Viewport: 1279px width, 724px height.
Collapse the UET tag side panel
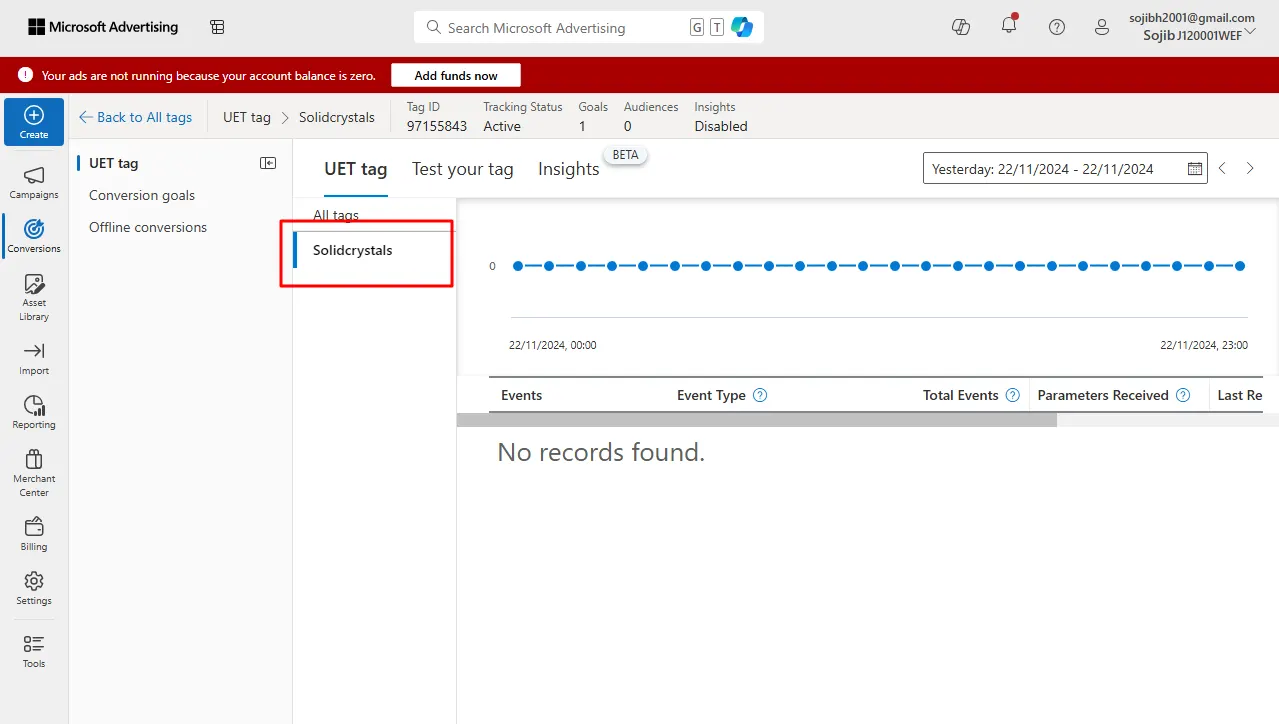click(268, 163)
